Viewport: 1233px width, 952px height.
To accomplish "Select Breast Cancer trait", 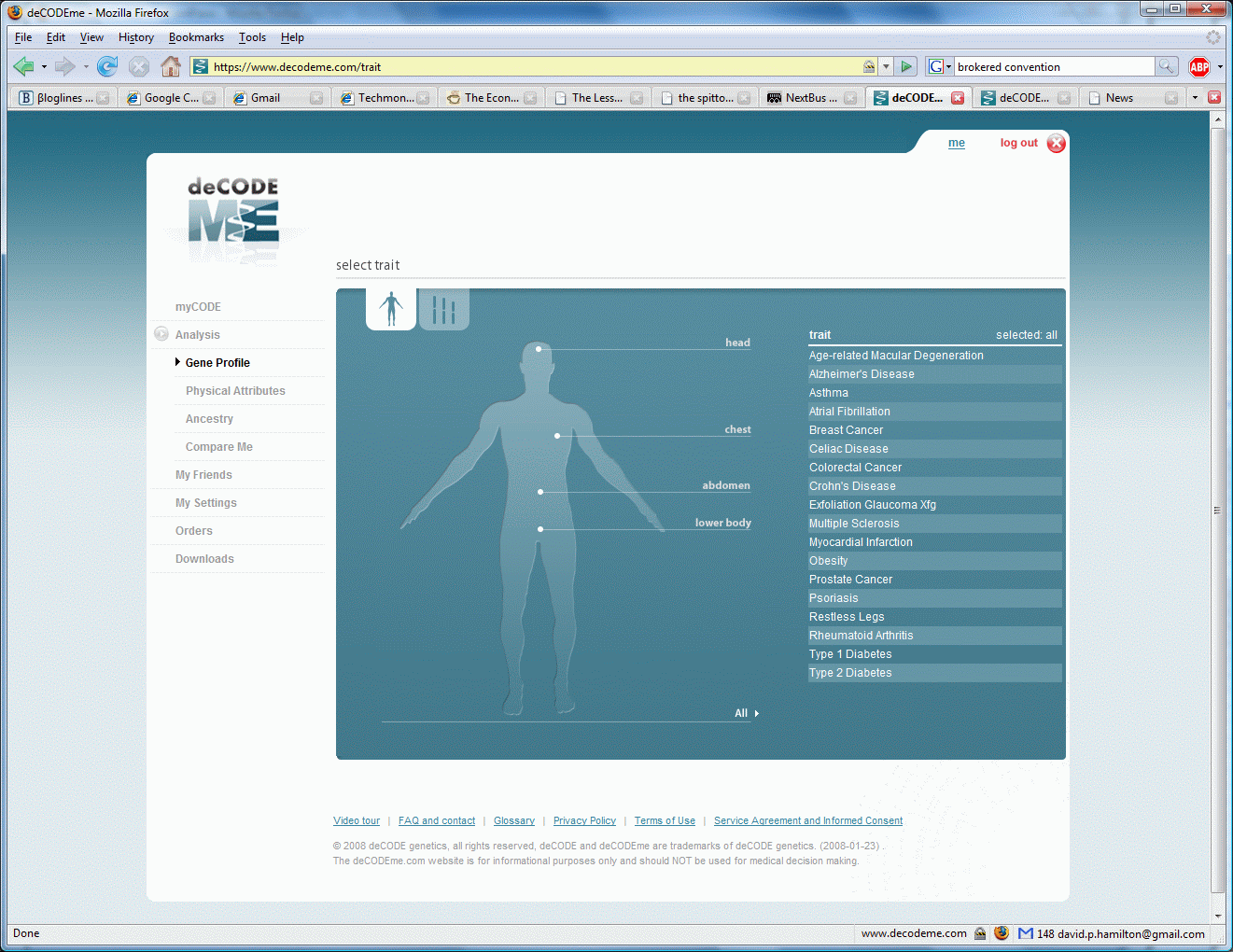I will tap(934, 430).
